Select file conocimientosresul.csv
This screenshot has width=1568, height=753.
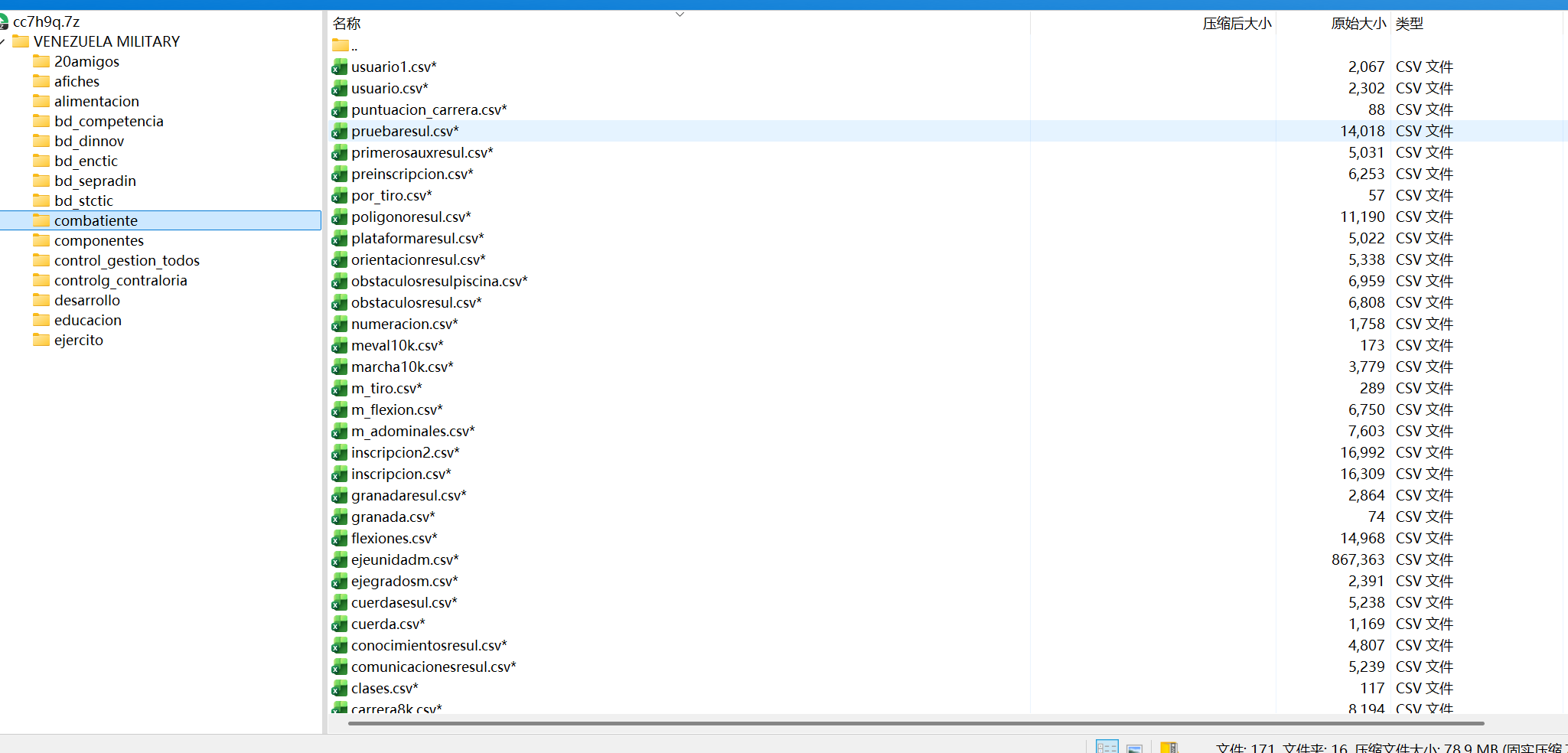tap(429, 646)
